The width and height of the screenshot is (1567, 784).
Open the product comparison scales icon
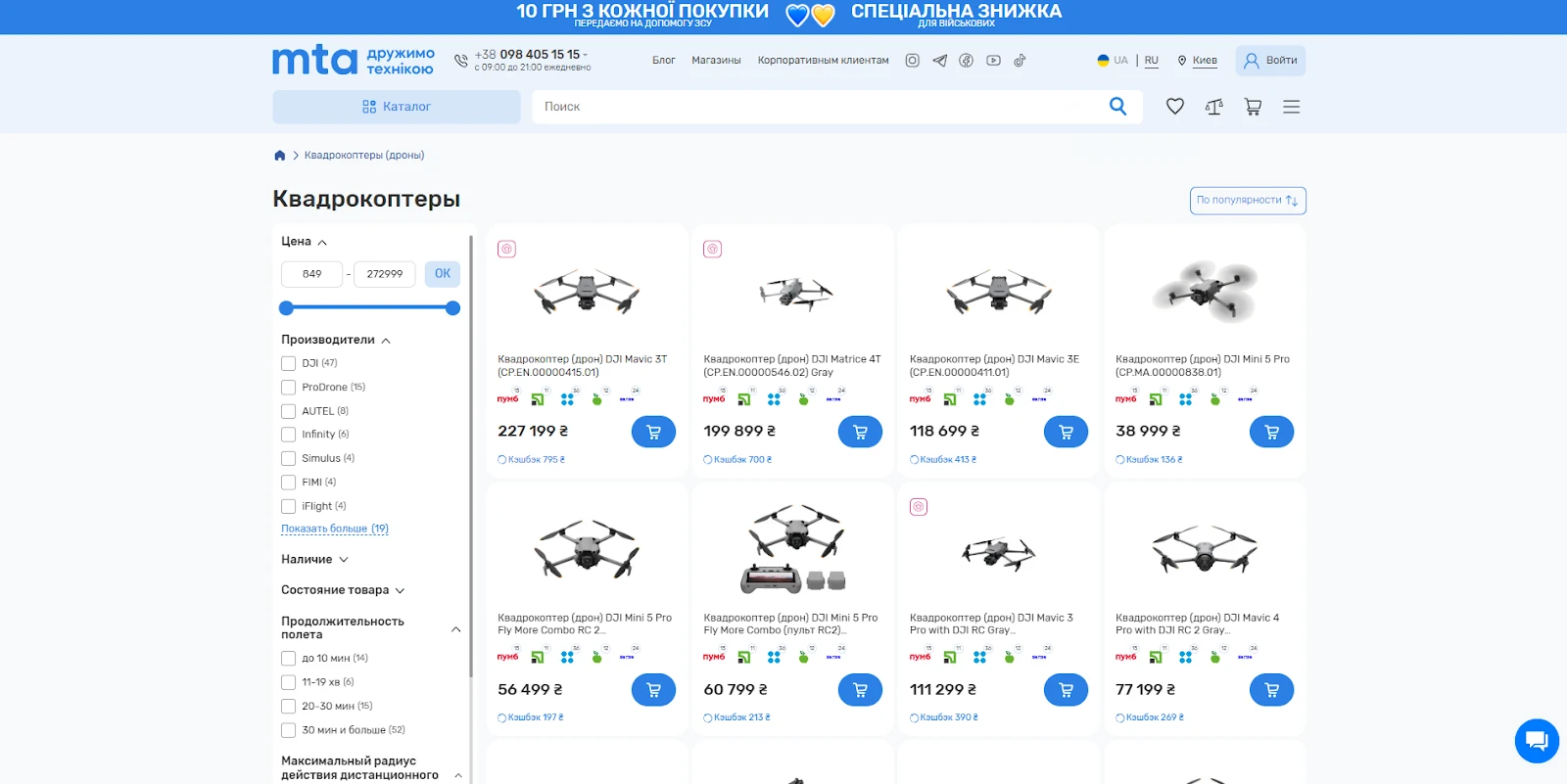pos(1213,107)
